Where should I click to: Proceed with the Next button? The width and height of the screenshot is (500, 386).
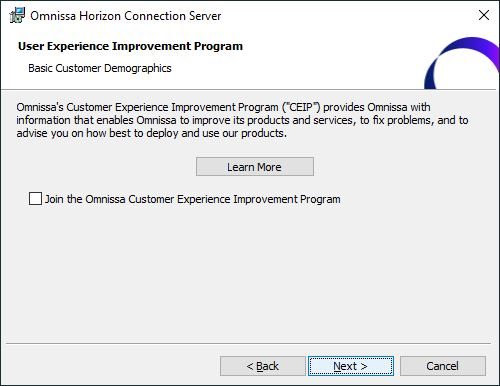coord(351,366)
